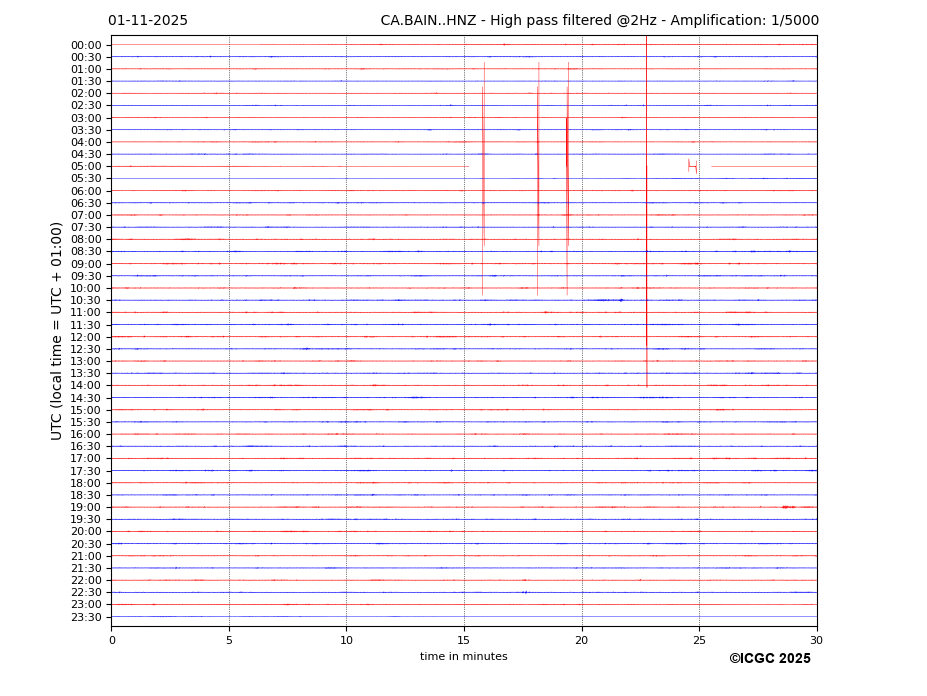The image size is (927, 696).
Task: Click the x-axis tick labeled 30
Action: click(x=816, y=640)
